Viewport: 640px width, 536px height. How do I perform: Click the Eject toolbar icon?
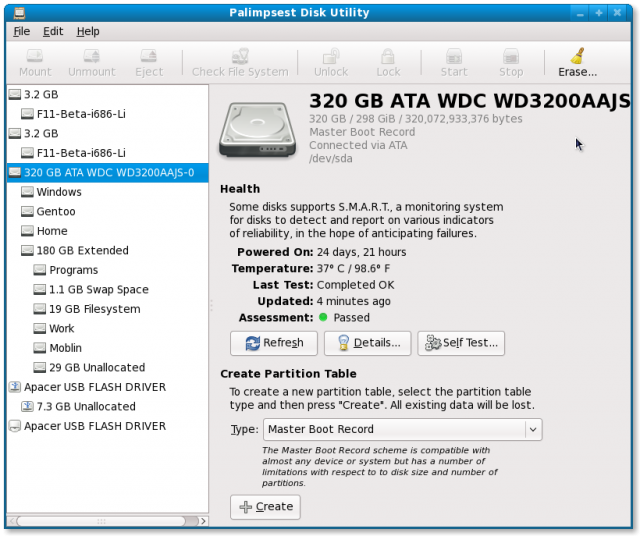(x=149, y=56)
